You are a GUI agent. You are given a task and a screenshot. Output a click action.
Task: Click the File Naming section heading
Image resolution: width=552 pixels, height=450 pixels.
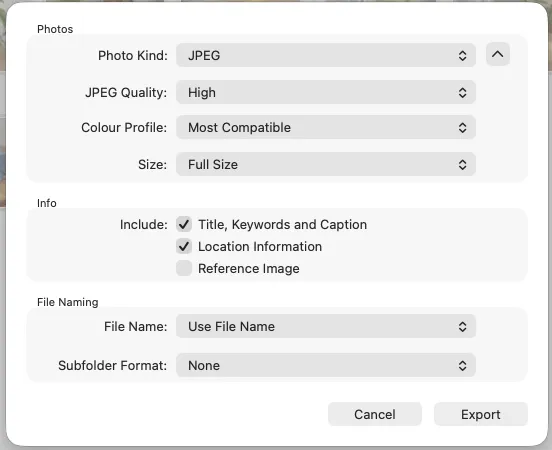pyautogui.click(x=68, y=302)
